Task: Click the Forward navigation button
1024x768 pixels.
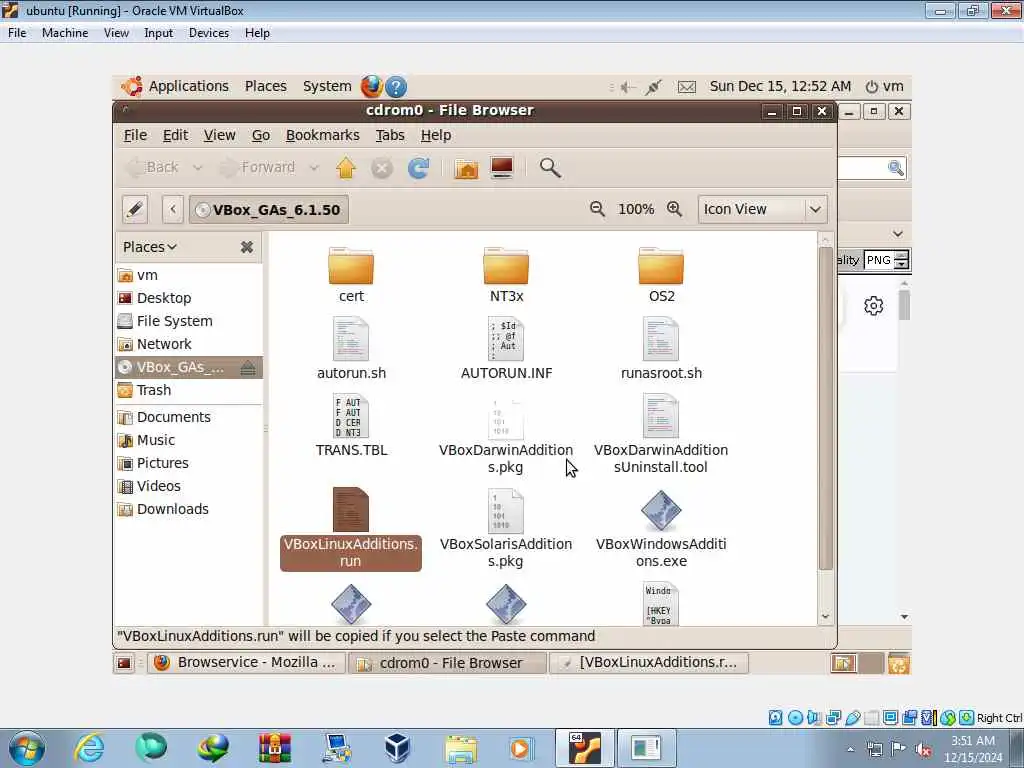Action: 257,168
